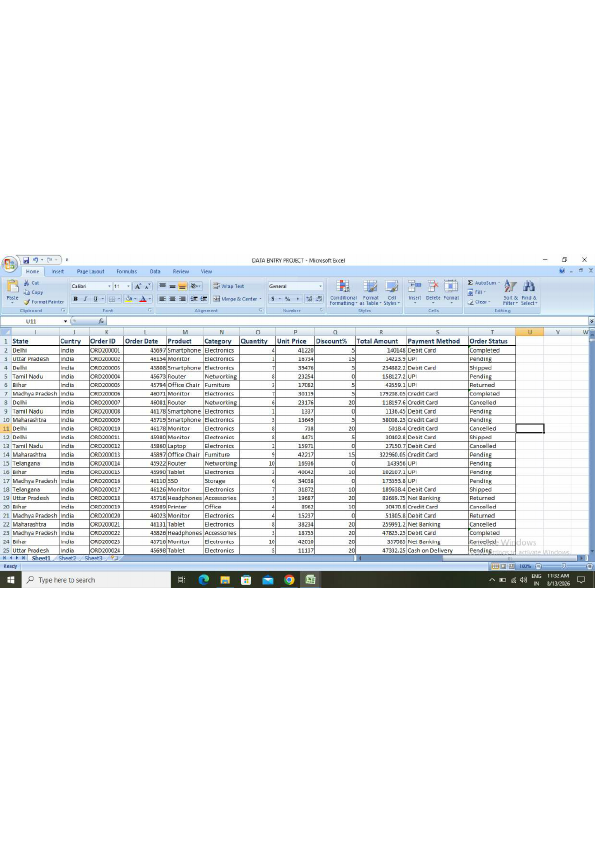
Task: Increase font size with the larger A
Action: pos(137,286)
